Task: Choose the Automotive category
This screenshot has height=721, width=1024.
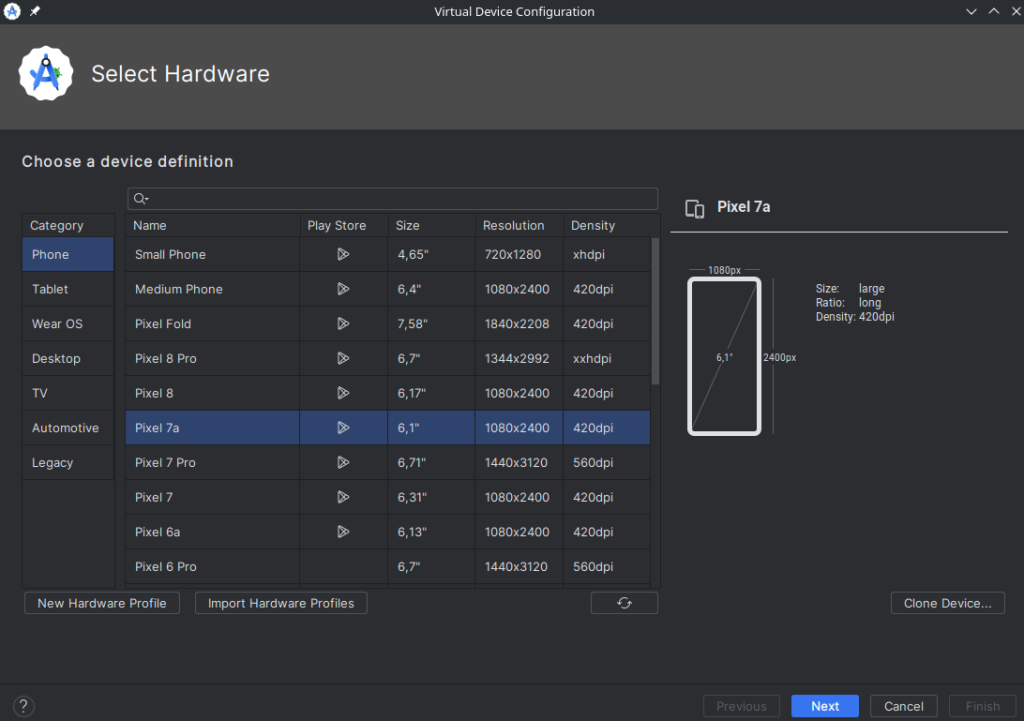Action: [x=65, y=428]
